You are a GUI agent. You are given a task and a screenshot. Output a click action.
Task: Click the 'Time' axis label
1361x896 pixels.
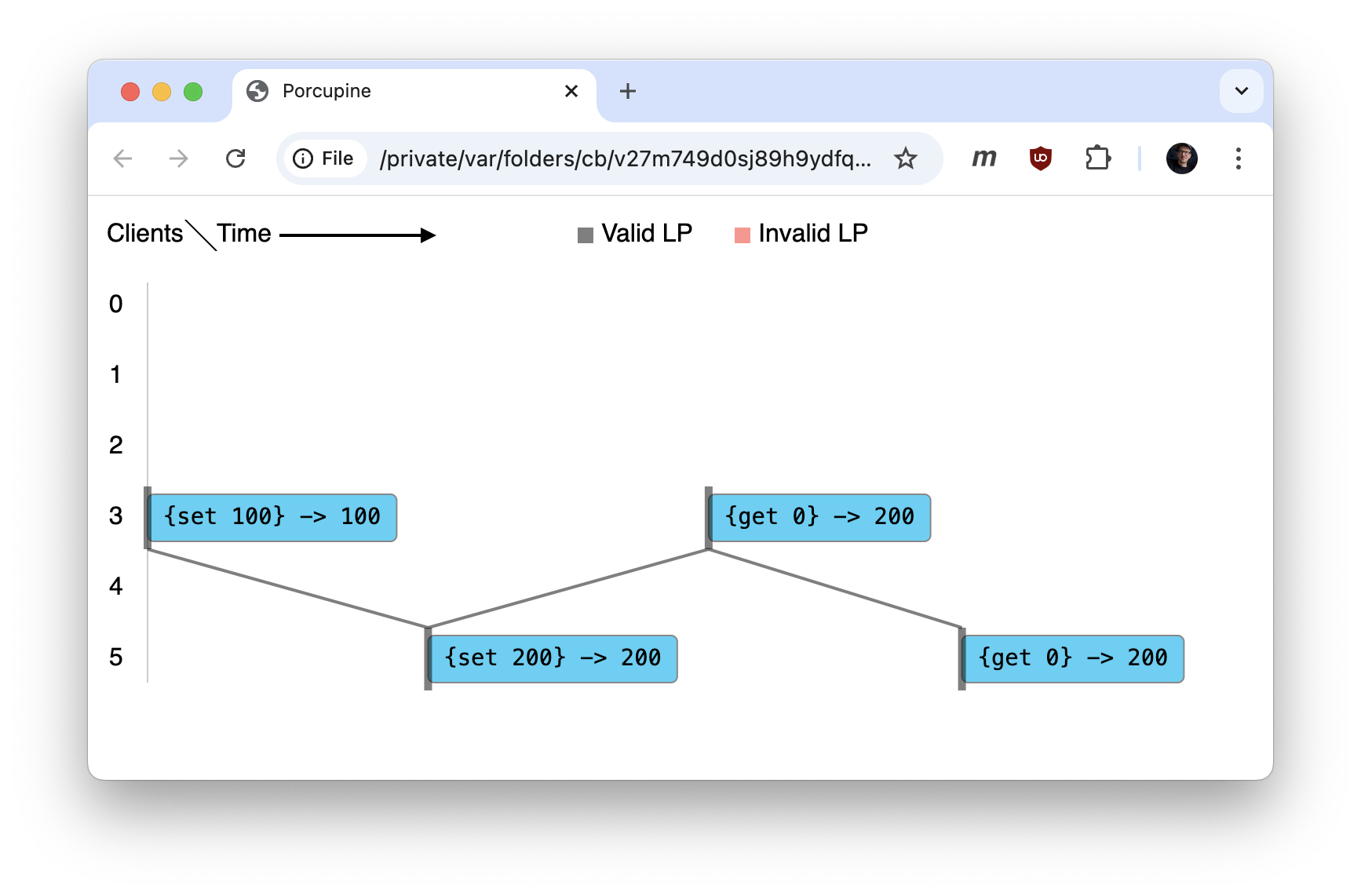(244, 233)
